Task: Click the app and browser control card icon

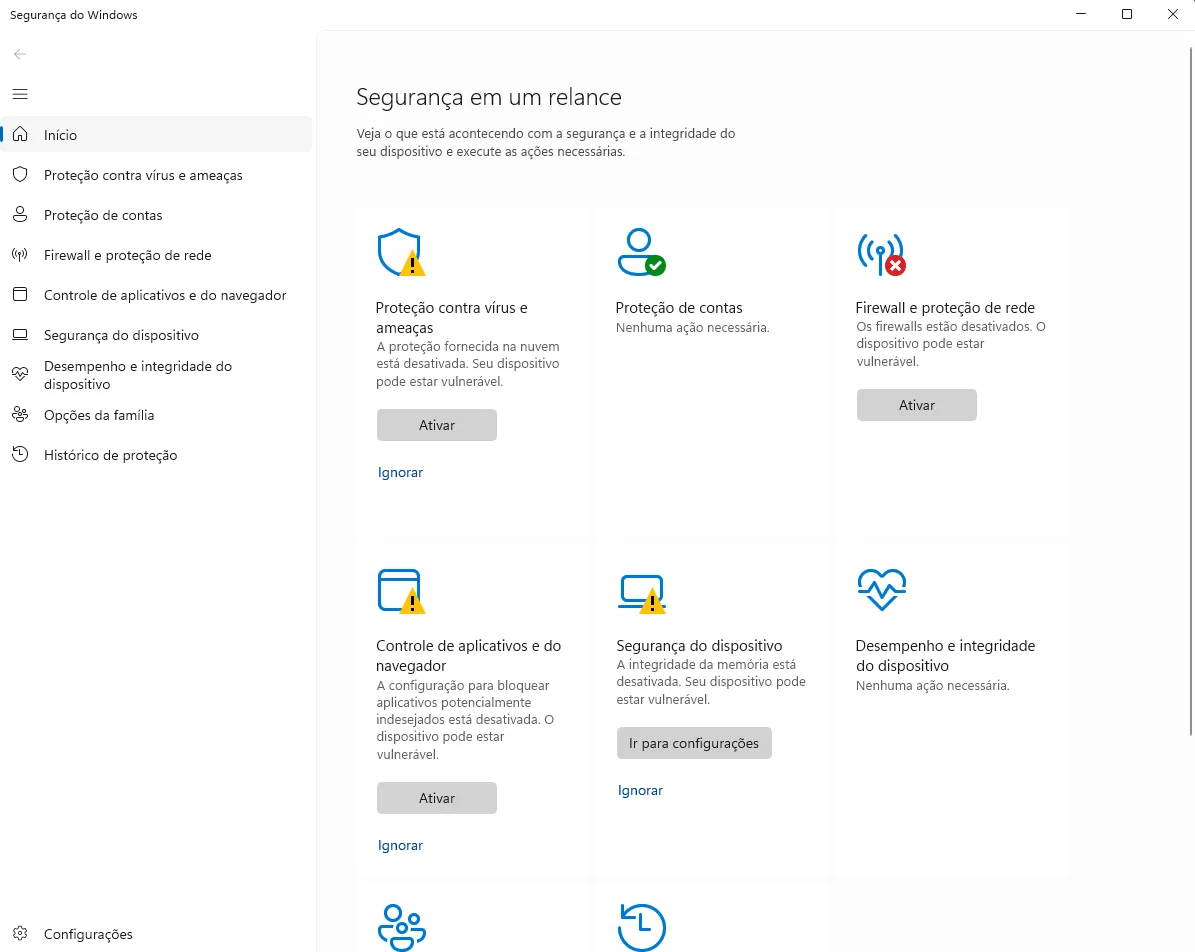Action: (401, 591)
